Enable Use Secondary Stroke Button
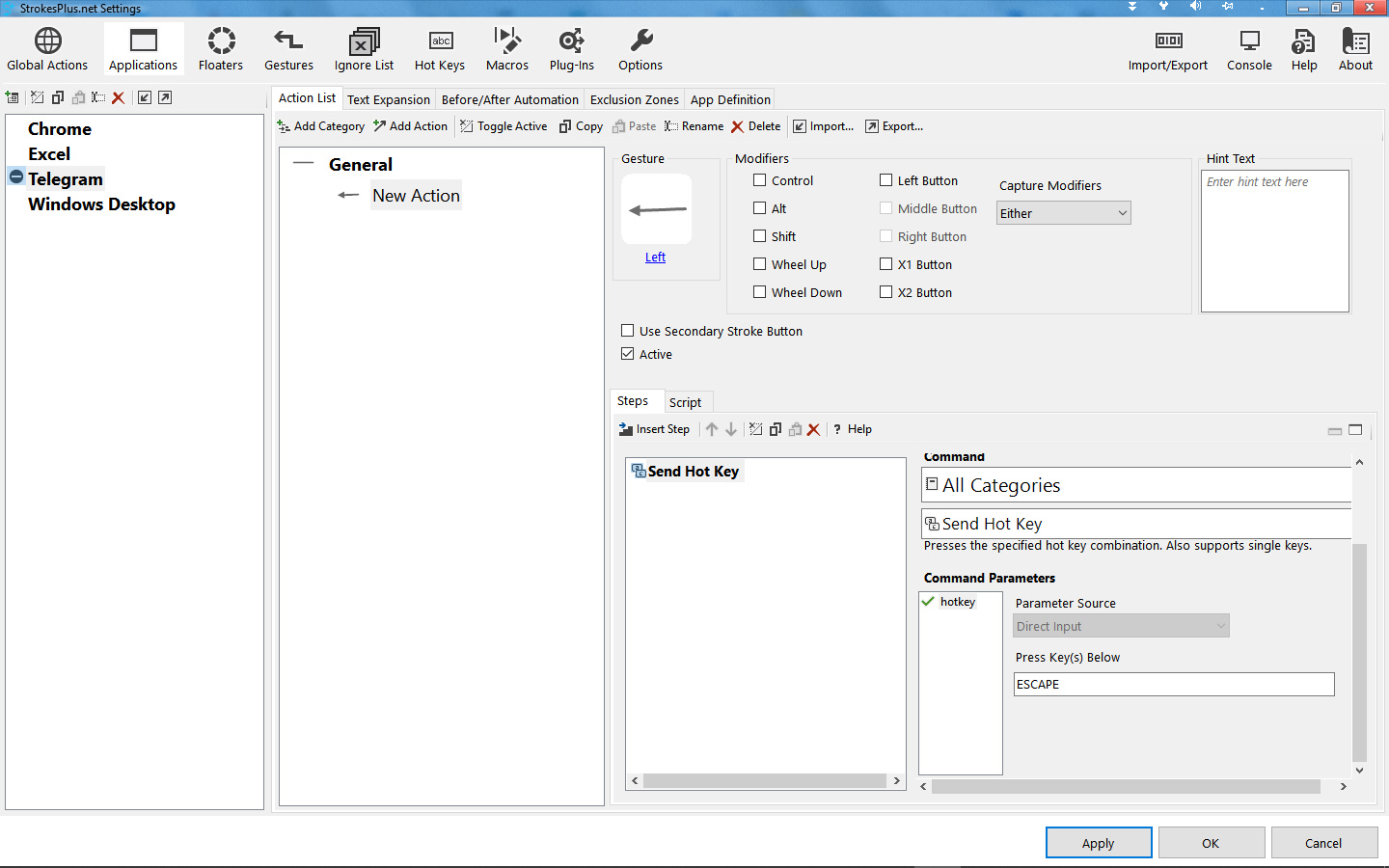Image resolution: width=1389 pixels, height=868 pixels. (628, 331)
